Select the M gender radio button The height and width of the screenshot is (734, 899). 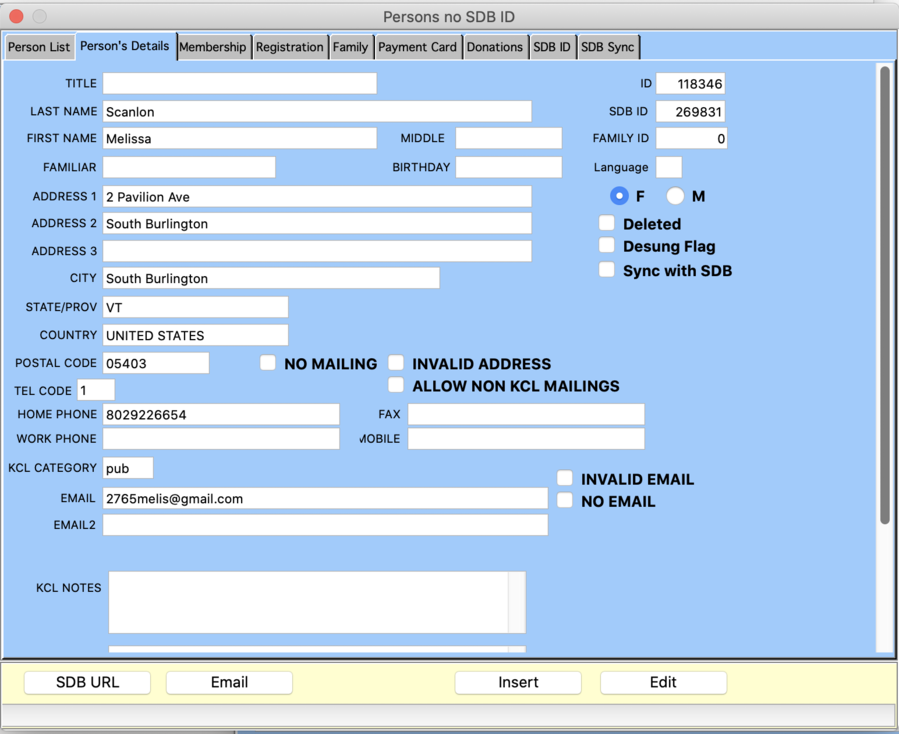pyautogui.click(x=676, y=196)
